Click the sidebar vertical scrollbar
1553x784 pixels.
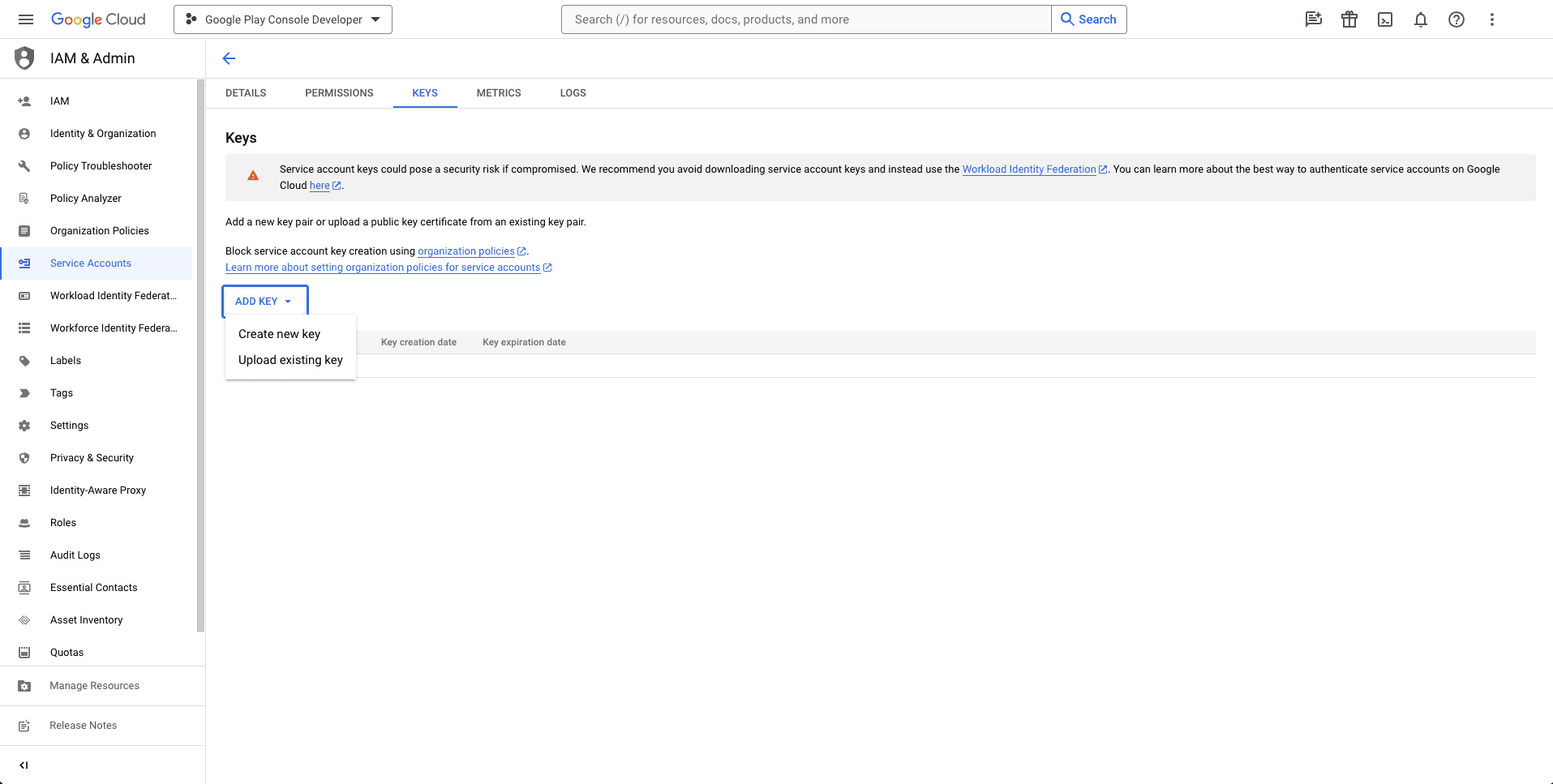pyautogui.click(x=200, y=355)
